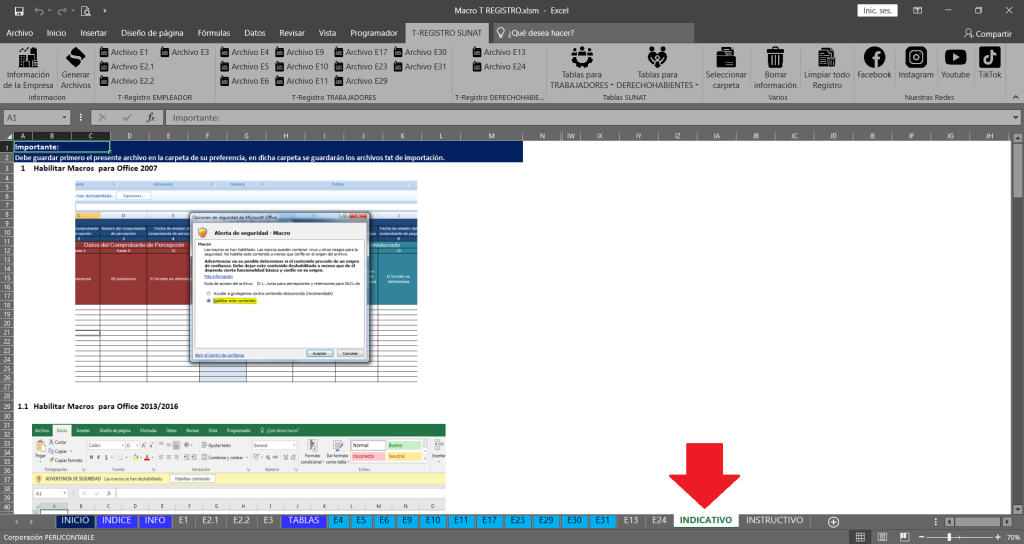Switch to the Programador ribbon tab
1024x544 pixels.
[374, 33]
